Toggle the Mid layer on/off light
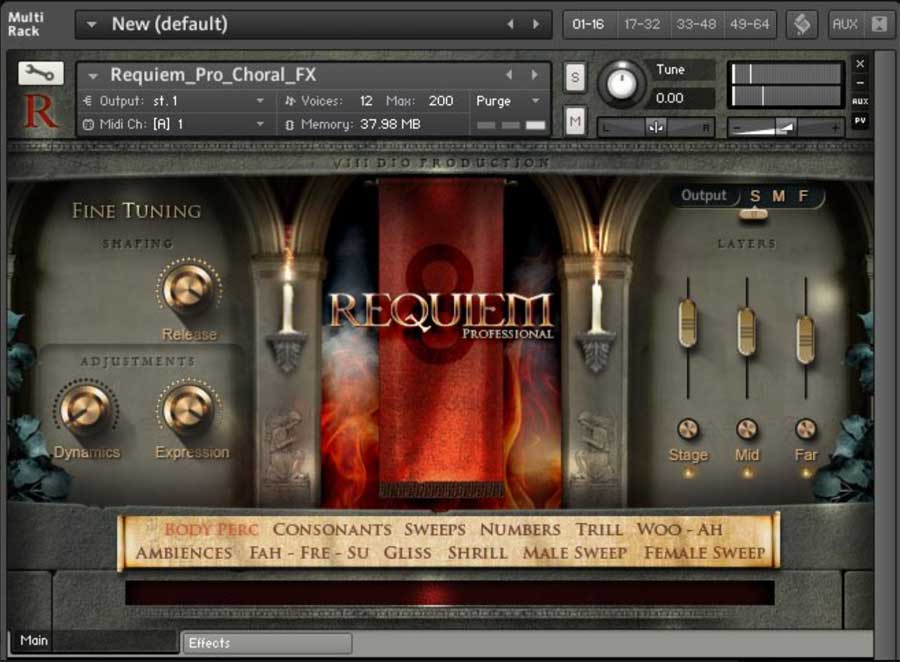900x662 pixels. coord(747,473)
